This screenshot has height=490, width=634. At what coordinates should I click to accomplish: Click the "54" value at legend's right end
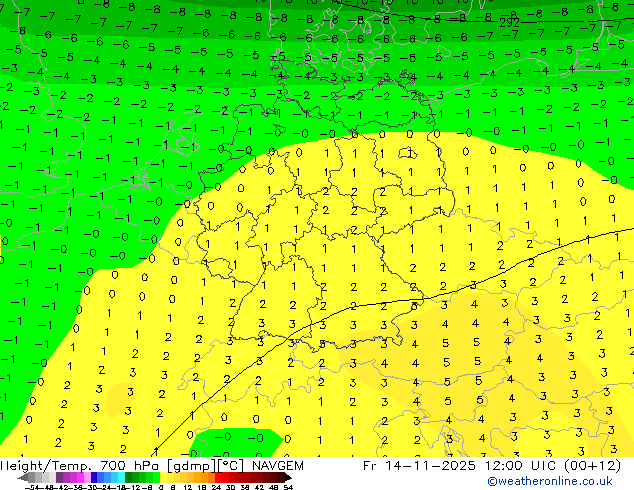[288, 488]
